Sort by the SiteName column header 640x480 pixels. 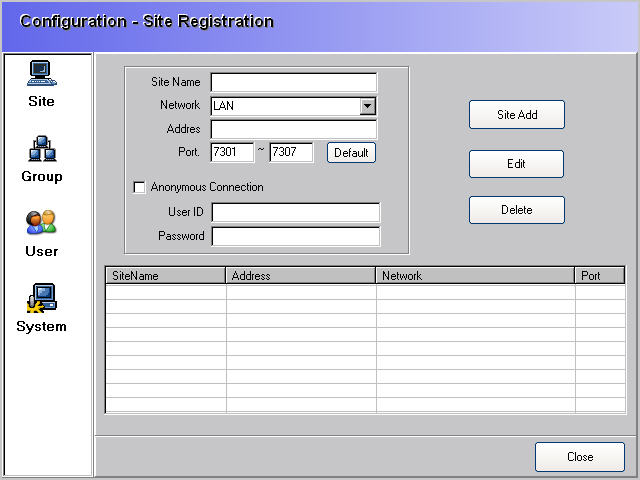tap(165, 276)
